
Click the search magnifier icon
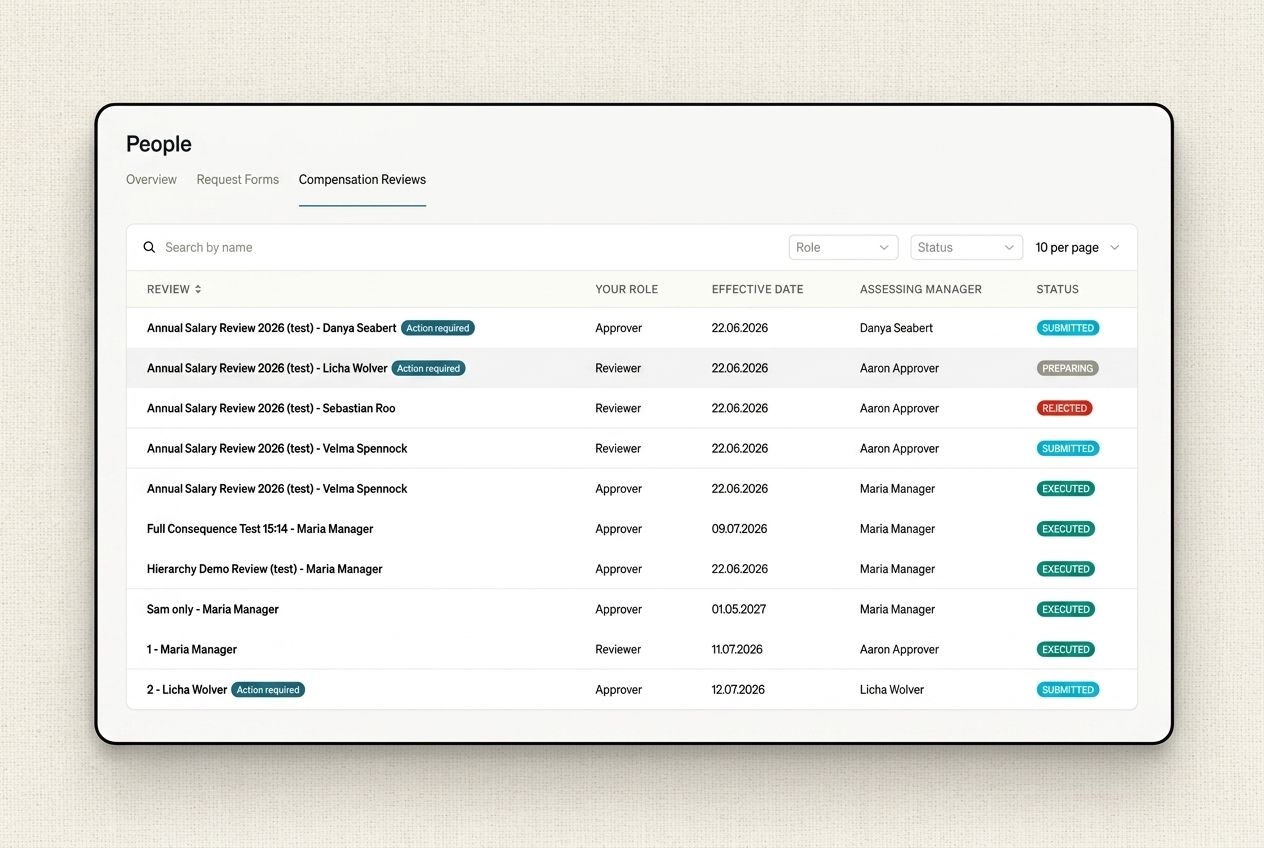pos(149,247)
